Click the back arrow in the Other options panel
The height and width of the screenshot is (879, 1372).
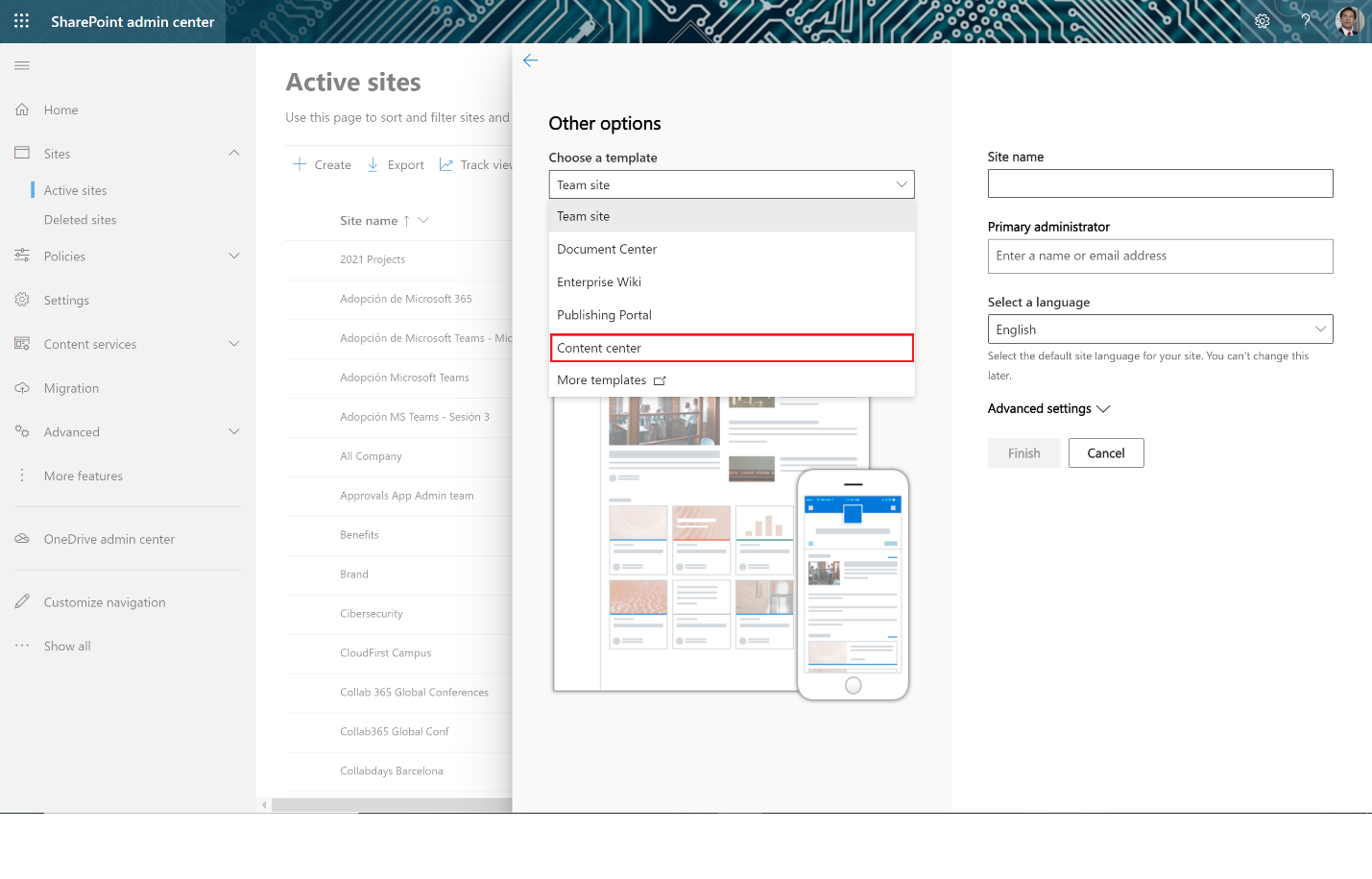tap(530, 60)
